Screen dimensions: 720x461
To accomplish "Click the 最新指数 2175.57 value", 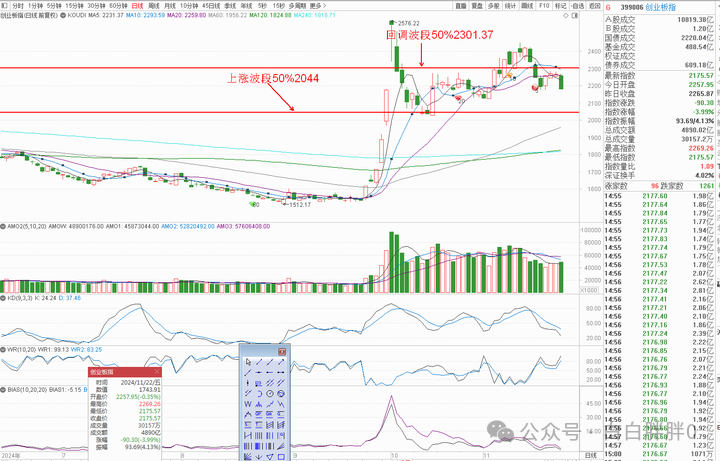I will point(701,75).
